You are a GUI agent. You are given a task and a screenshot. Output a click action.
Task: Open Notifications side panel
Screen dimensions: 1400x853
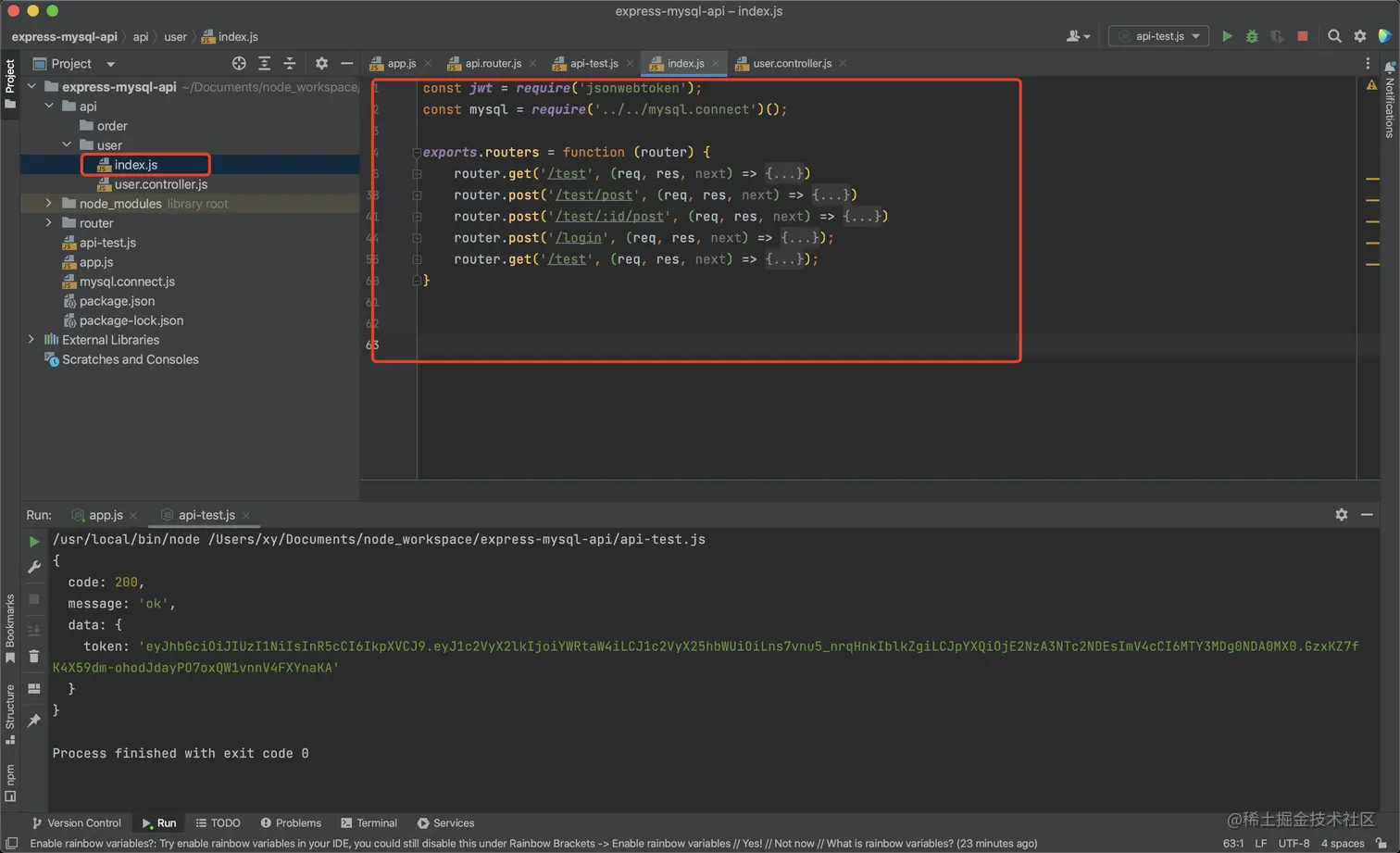(x=1390, y=100)
